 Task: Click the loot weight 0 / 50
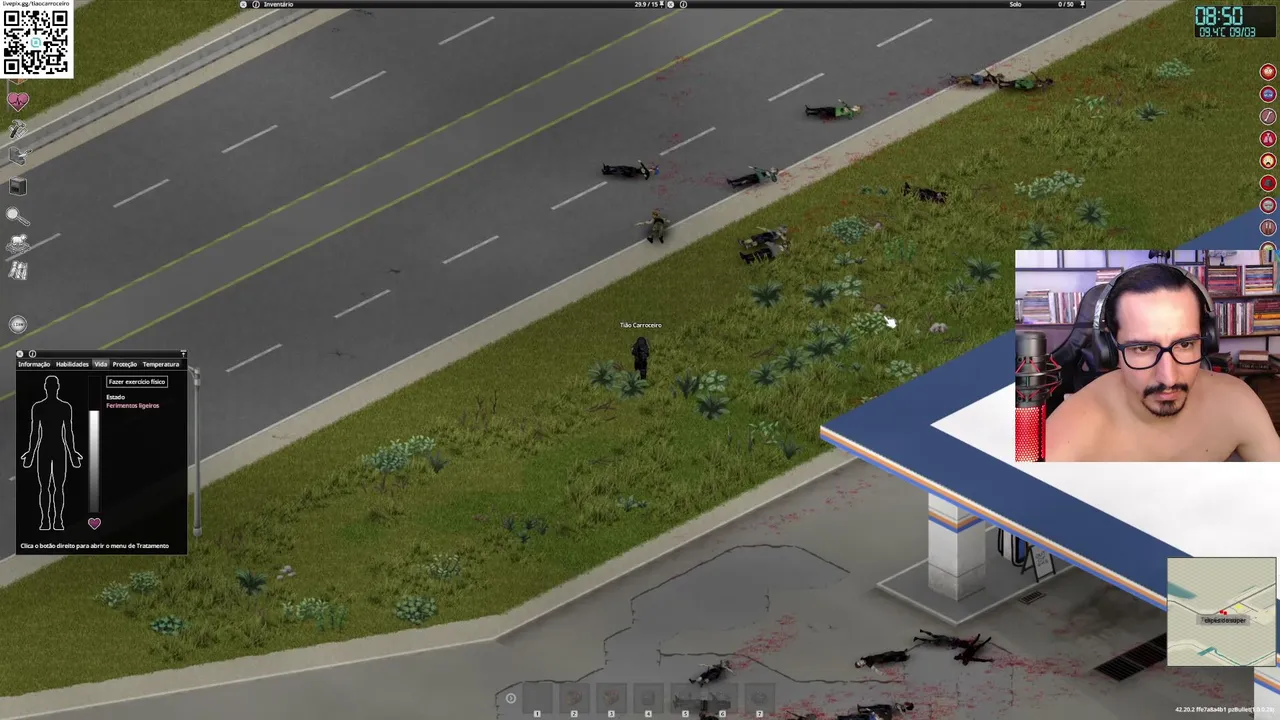point(1066,4)
